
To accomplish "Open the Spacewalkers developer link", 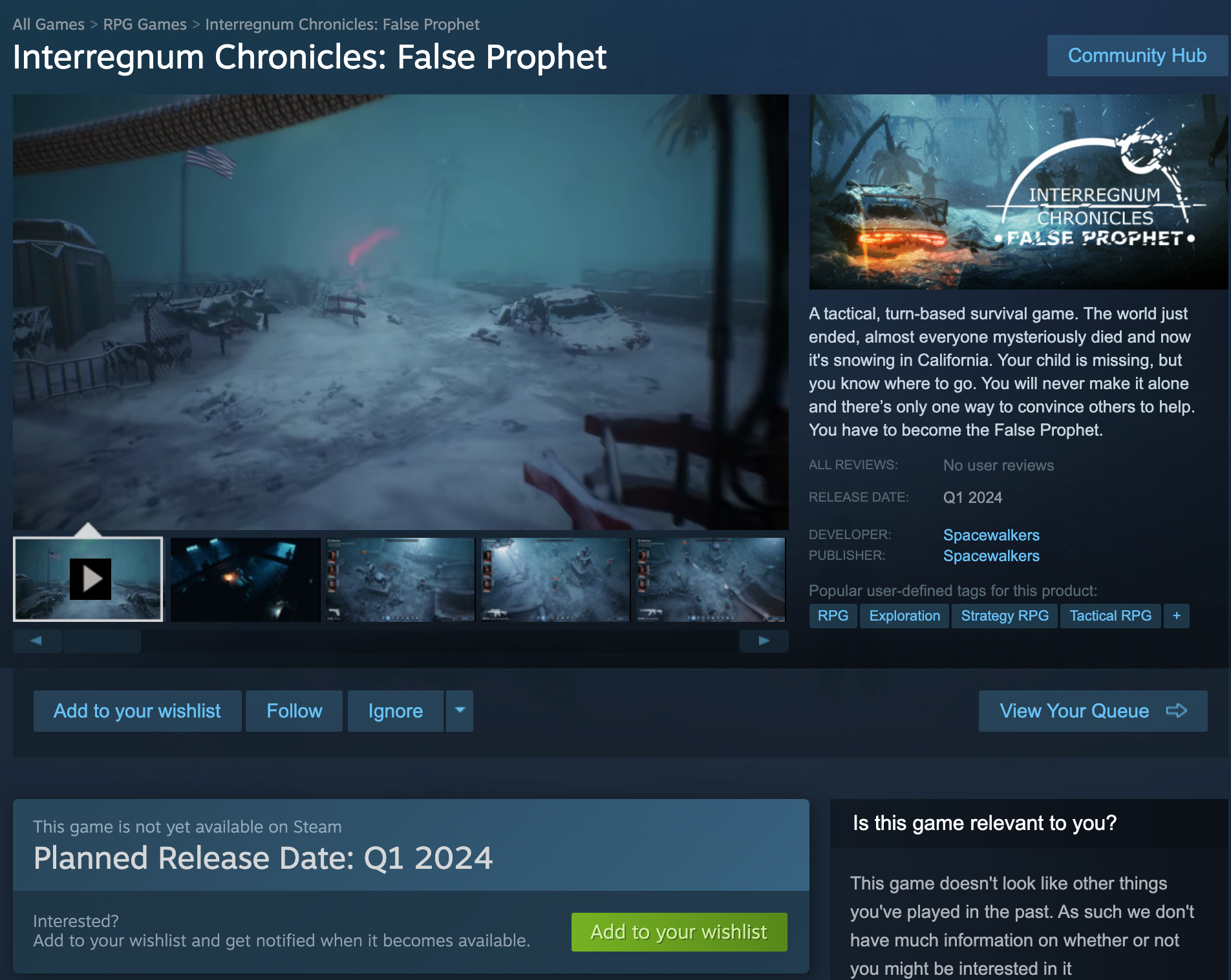I will 991,535.
